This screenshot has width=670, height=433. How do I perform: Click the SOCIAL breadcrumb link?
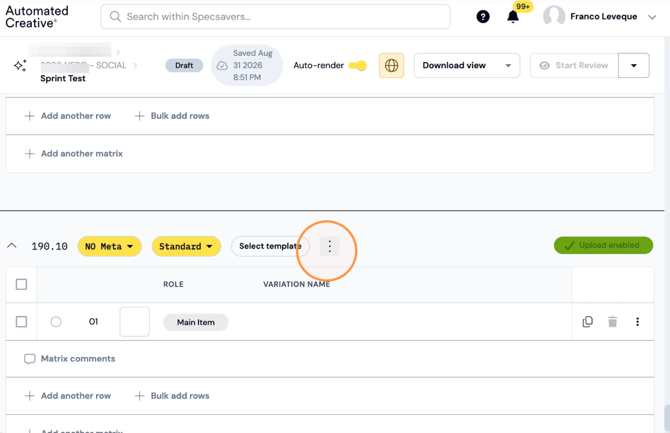[x=111, y=65]
